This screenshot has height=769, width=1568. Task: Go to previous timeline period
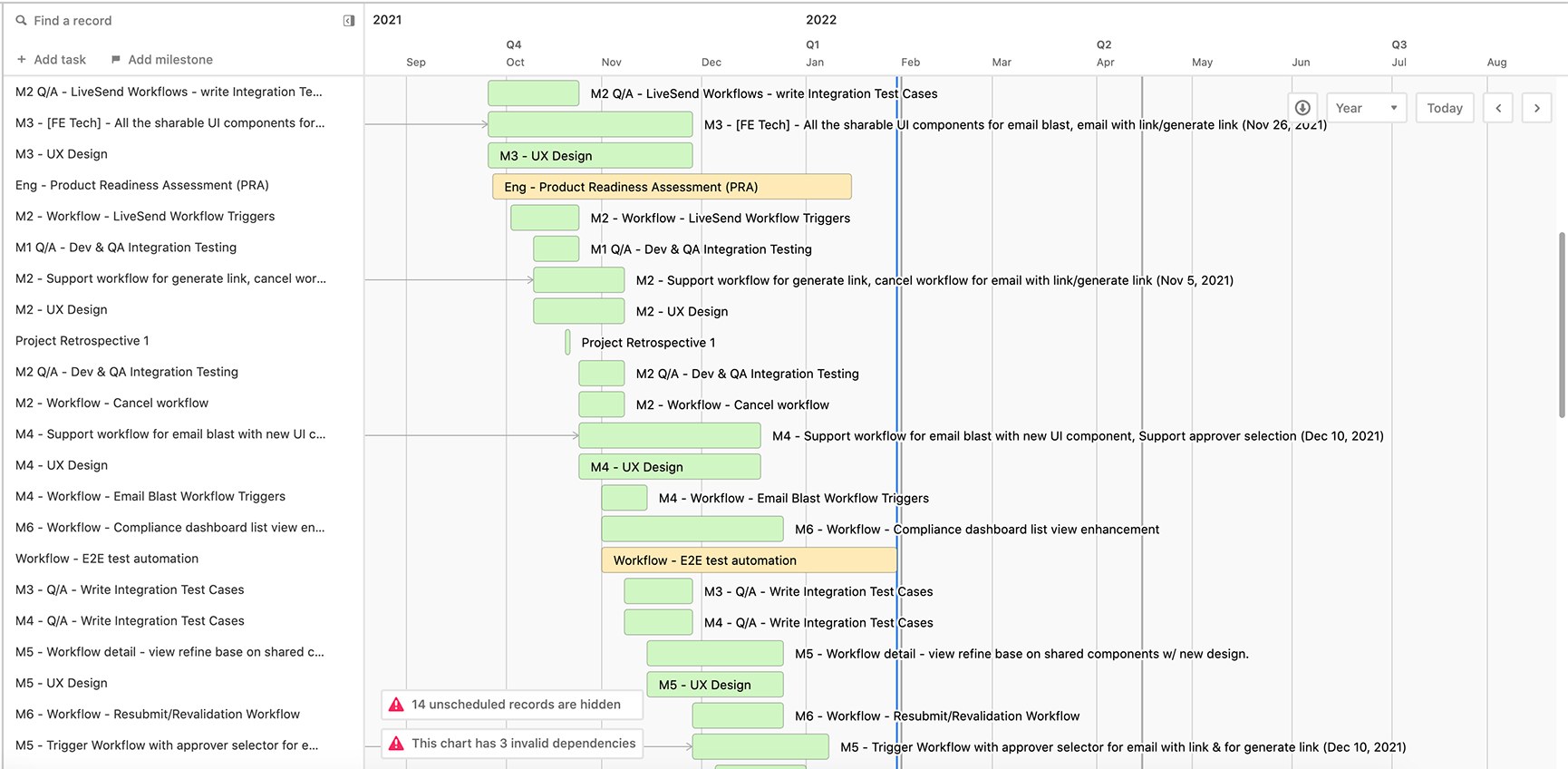coord(1498,108)
